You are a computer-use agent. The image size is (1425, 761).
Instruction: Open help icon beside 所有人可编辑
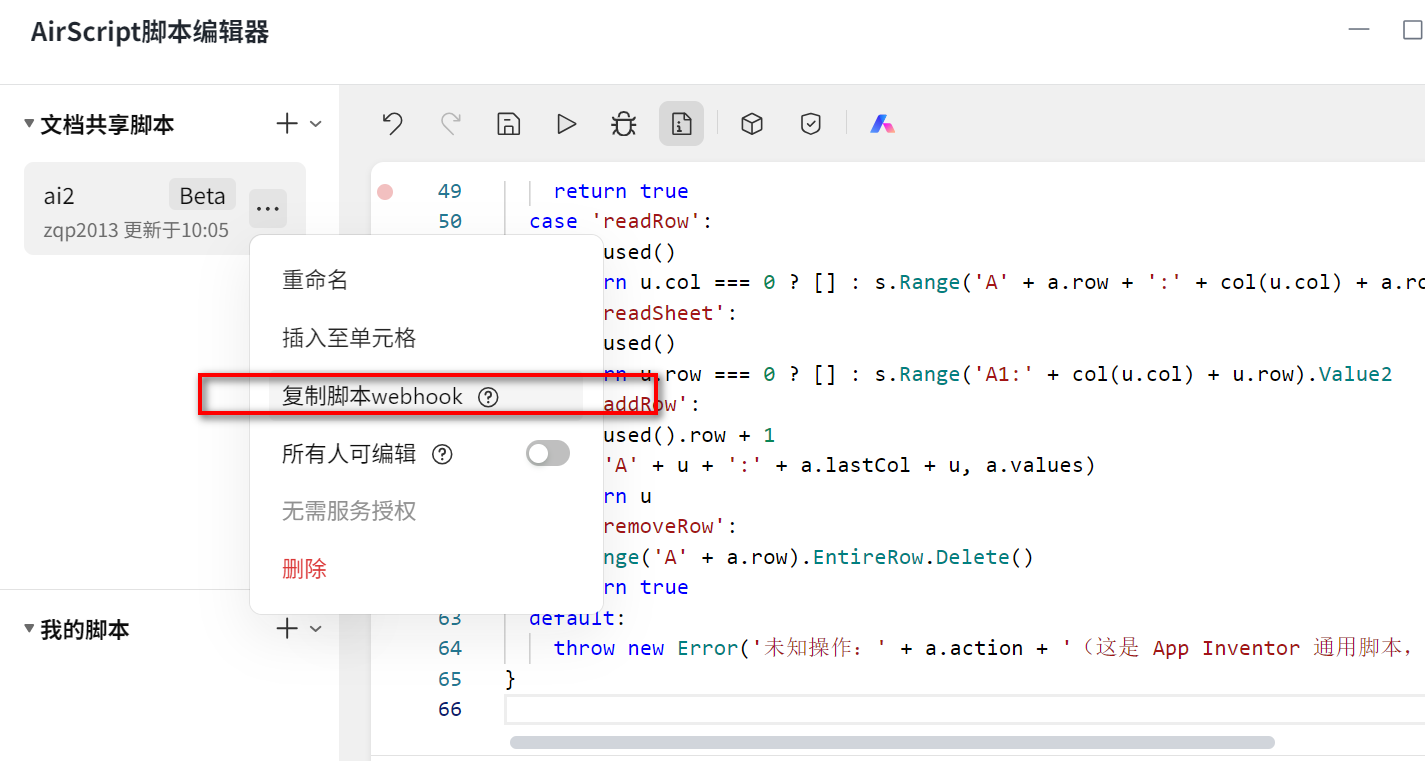(442, 455)
